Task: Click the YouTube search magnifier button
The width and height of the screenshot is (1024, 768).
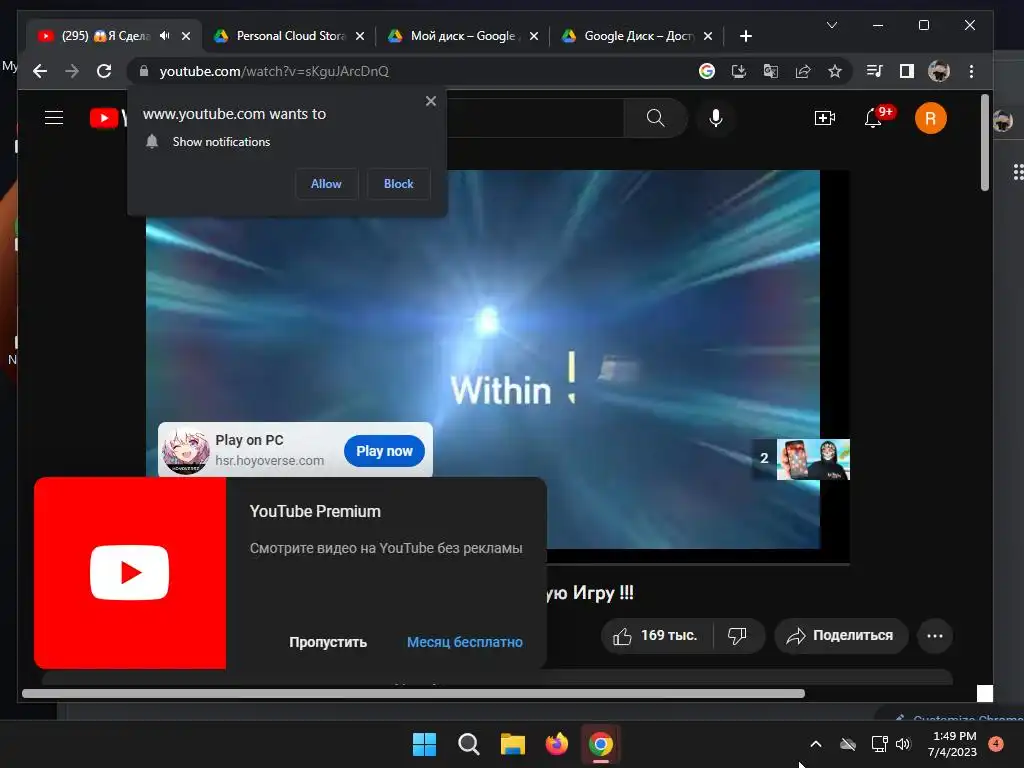Action: [655, 118]
